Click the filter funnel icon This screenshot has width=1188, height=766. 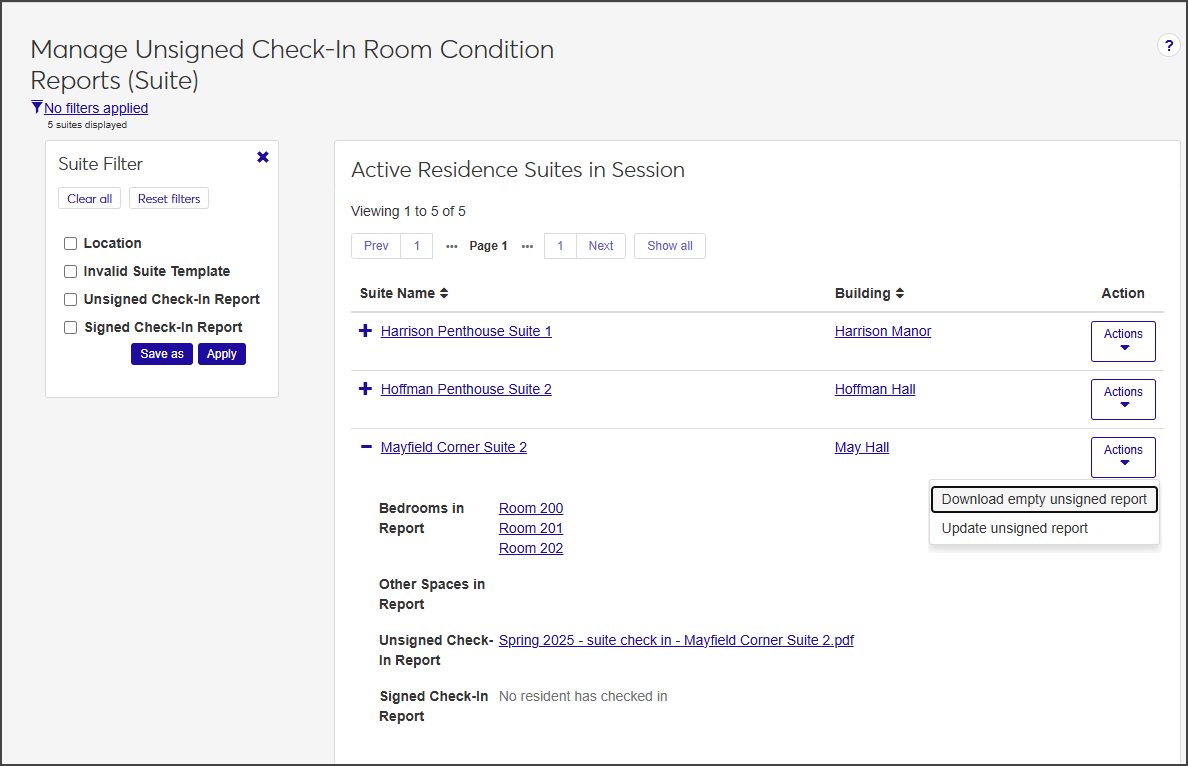(37, 108)
